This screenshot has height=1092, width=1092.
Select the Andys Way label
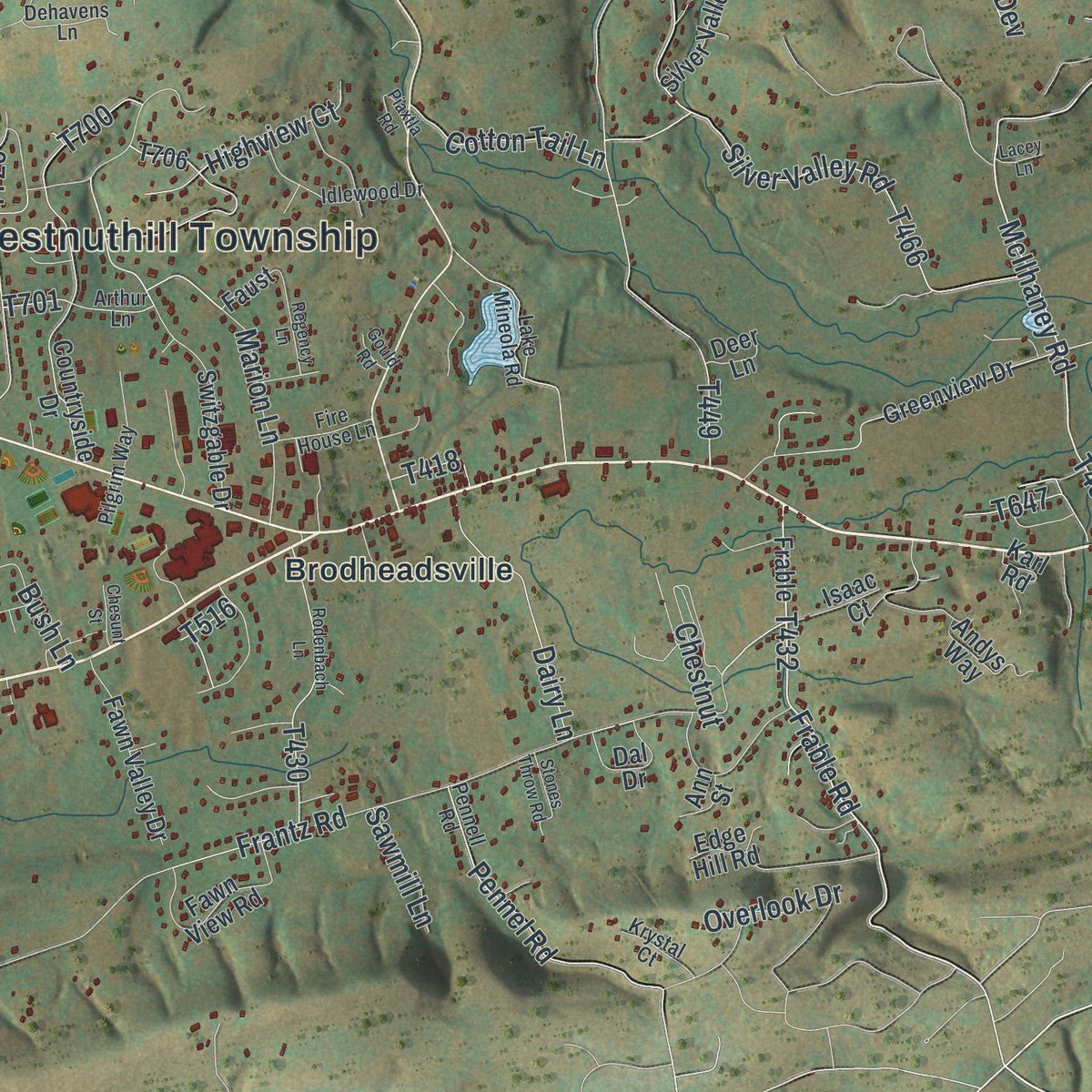pyautogui.click(x=975, y=649)
